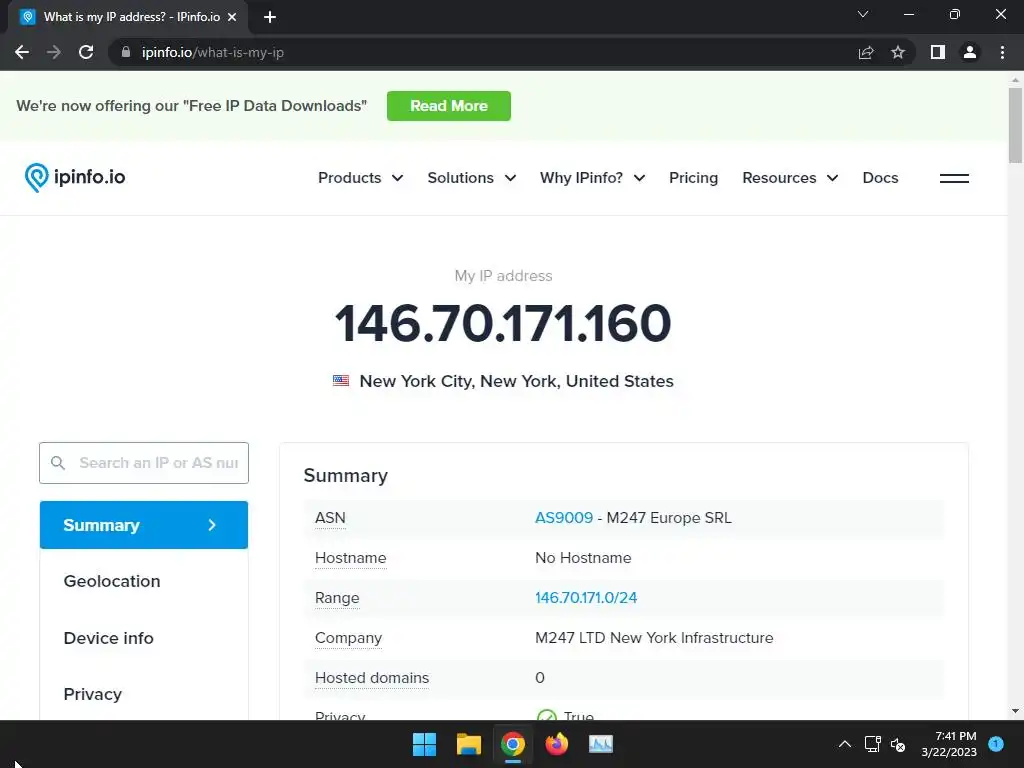1024x768 pixels.
Task: Open Windows Start menu
Action: pyautogui.click(x=424, y=744)
